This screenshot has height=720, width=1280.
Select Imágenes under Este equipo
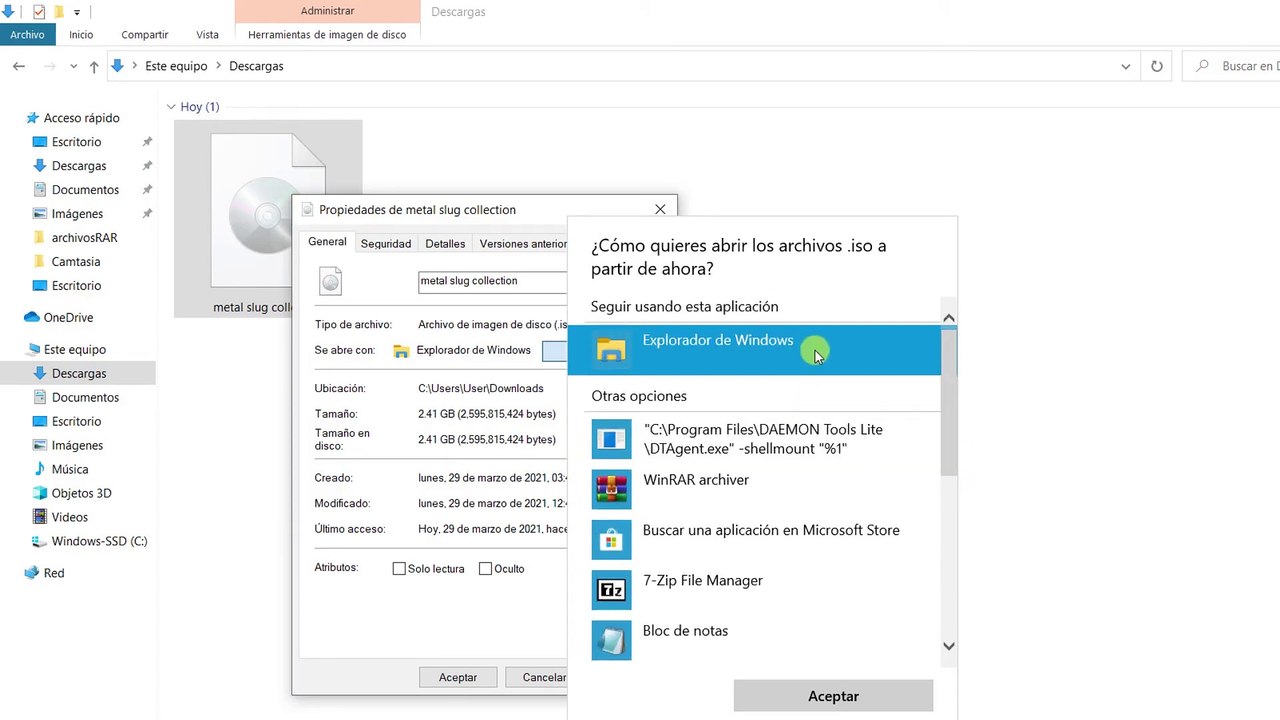[x=77, y=446]
